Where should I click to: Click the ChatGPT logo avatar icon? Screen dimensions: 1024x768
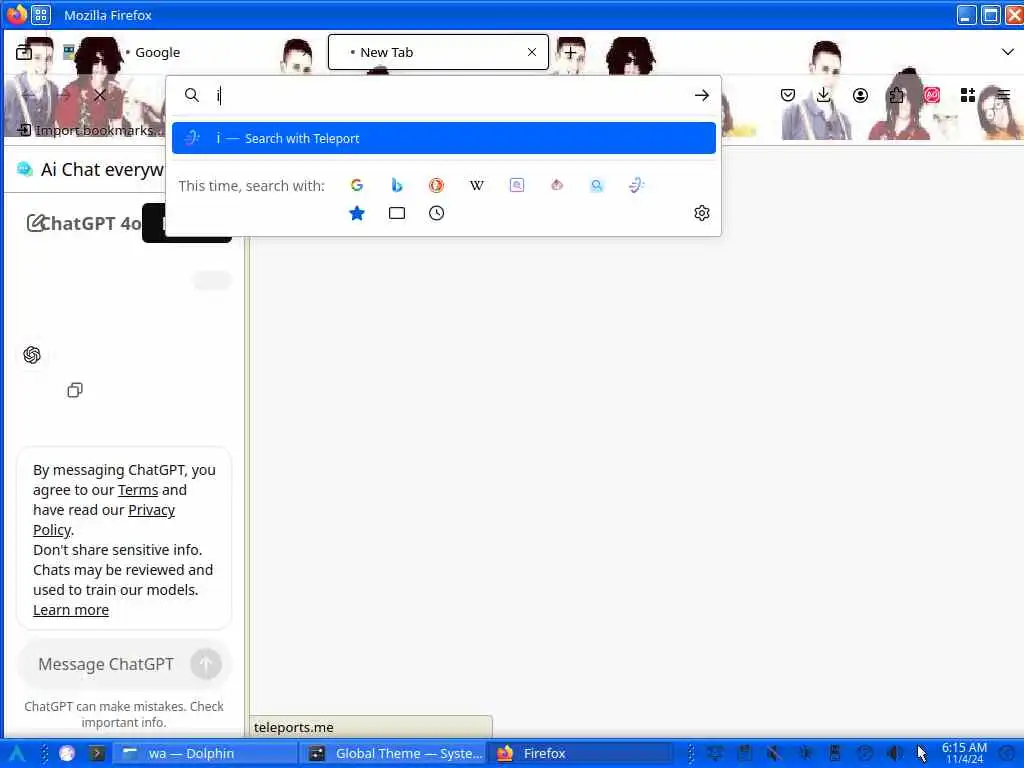[32, 355]
